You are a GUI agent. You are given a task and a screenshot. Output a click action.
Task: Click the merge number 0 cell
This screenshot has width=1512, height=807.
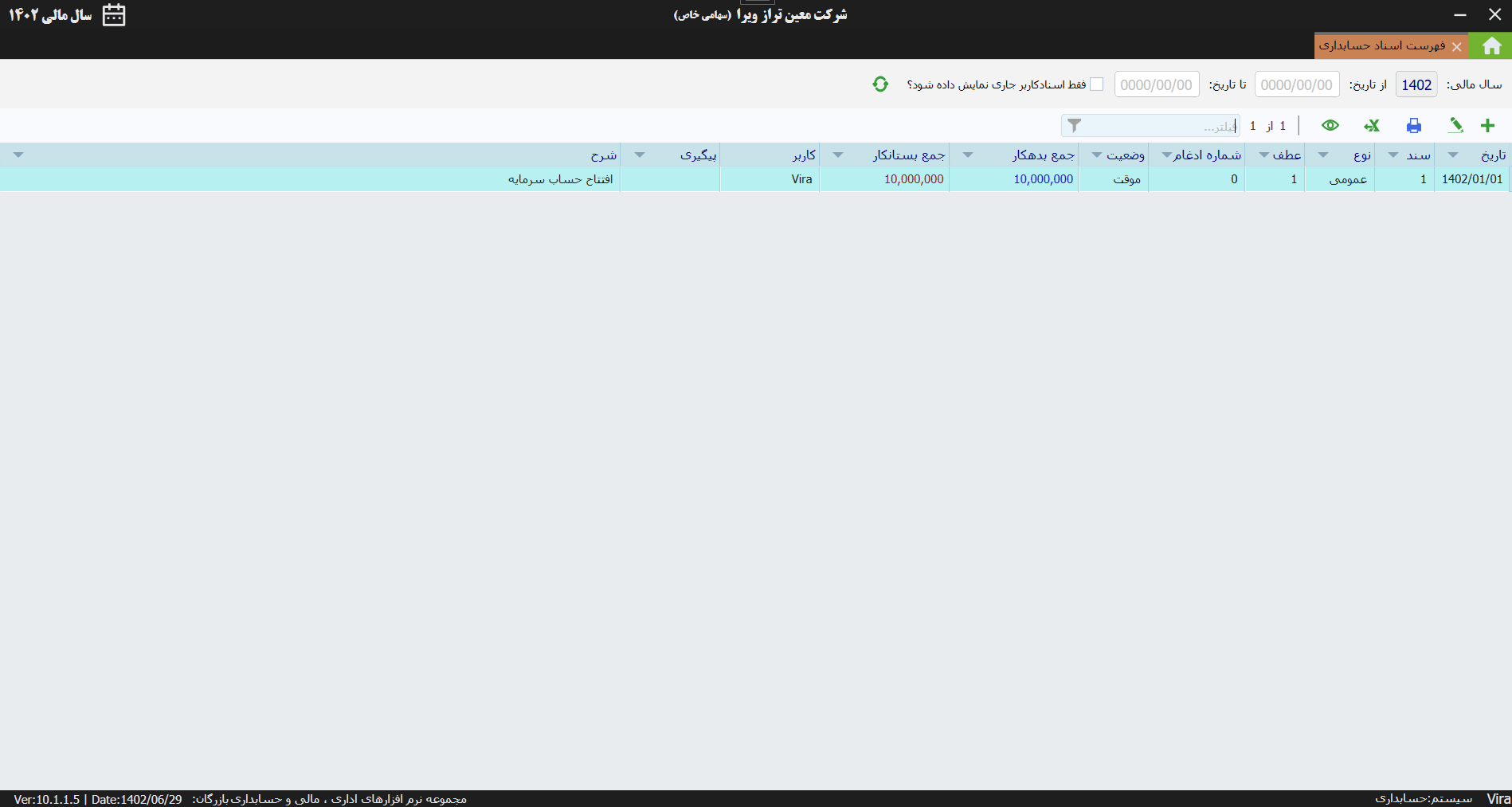pyautogui.click(x=1197, y=179)
